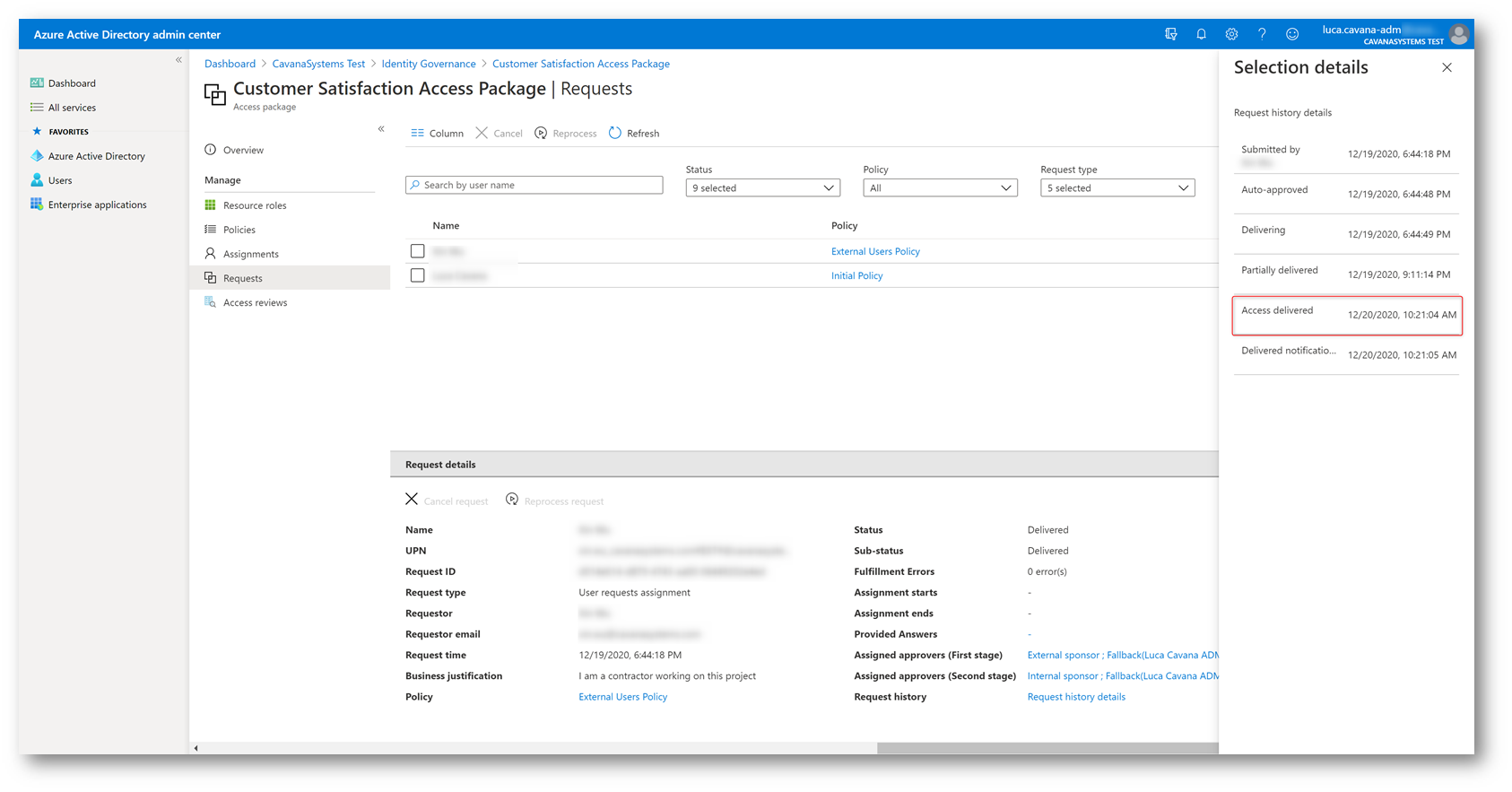The height and width of the screenshot is (792, 1512).
Task: Select the Delivered notification history entry
Action: [1347, 354]
